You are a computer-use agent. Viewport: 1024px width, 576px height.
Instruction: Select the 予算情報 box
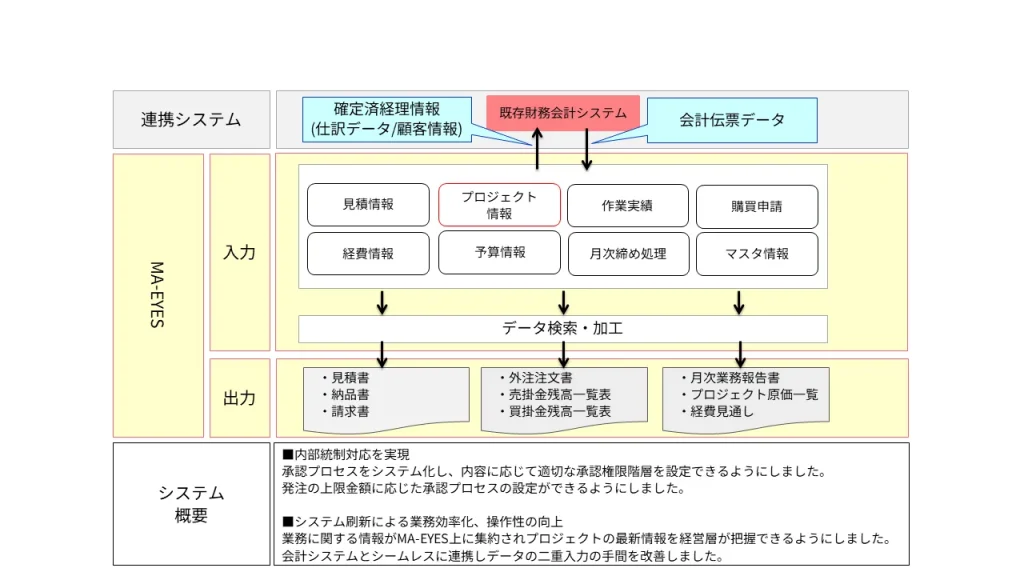[x=499, y=252]
